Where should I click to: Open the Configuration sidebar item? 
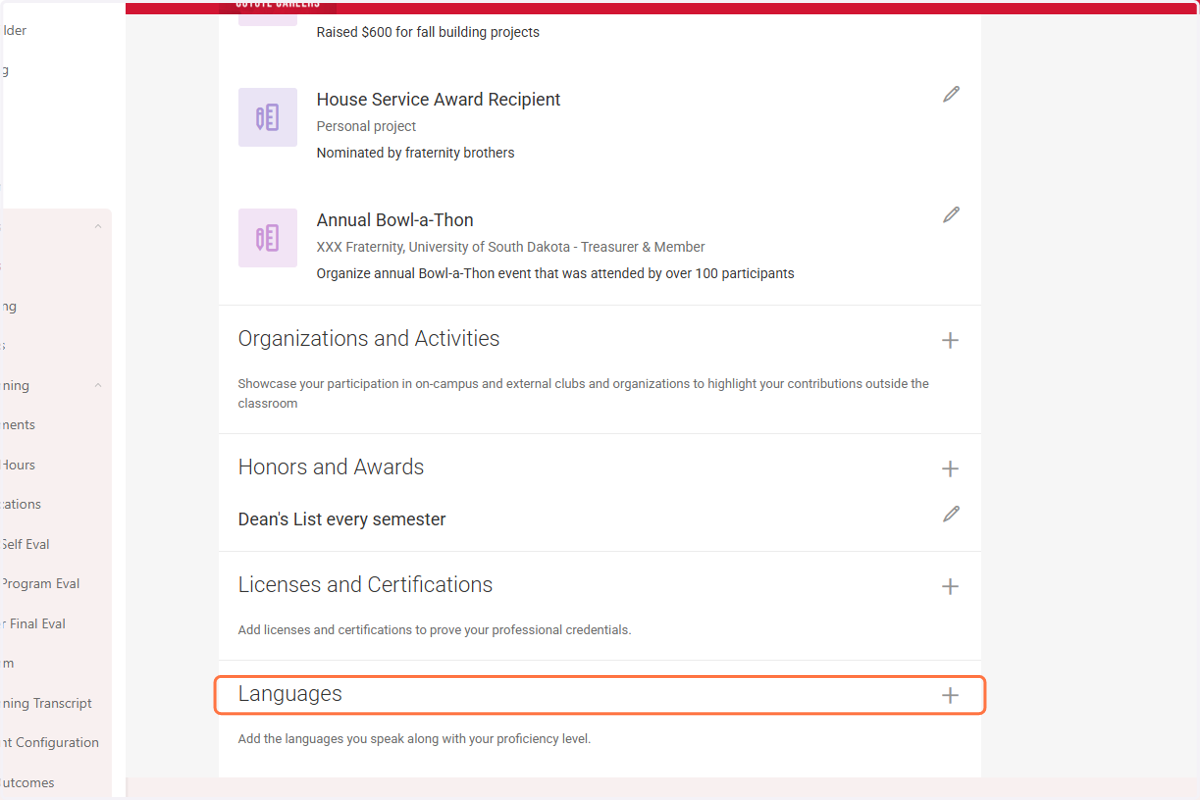pos(50,743)
